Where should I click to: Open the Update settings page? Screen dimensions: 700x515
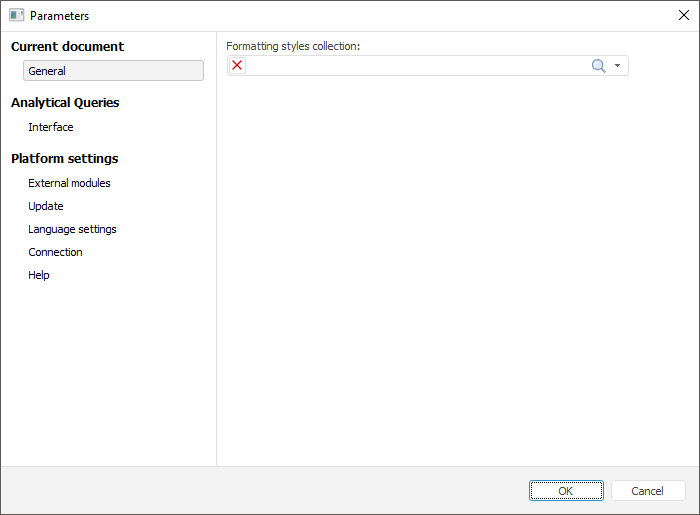[x=46, y=206]
